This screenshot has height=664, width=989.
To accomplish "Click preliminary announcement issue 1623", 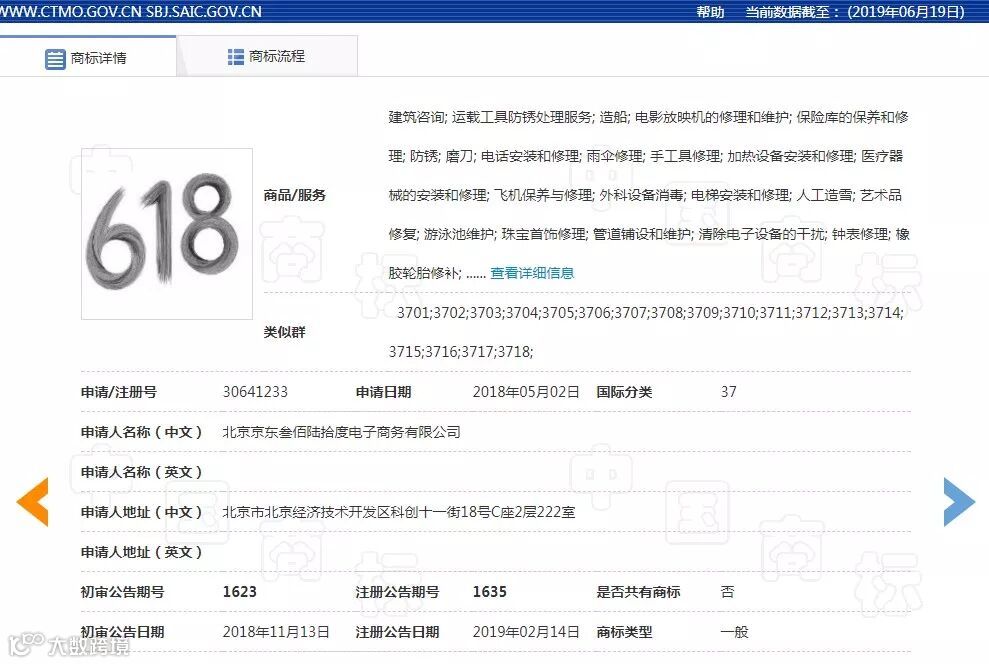I will pyautogui.click(x=240, y=591).
